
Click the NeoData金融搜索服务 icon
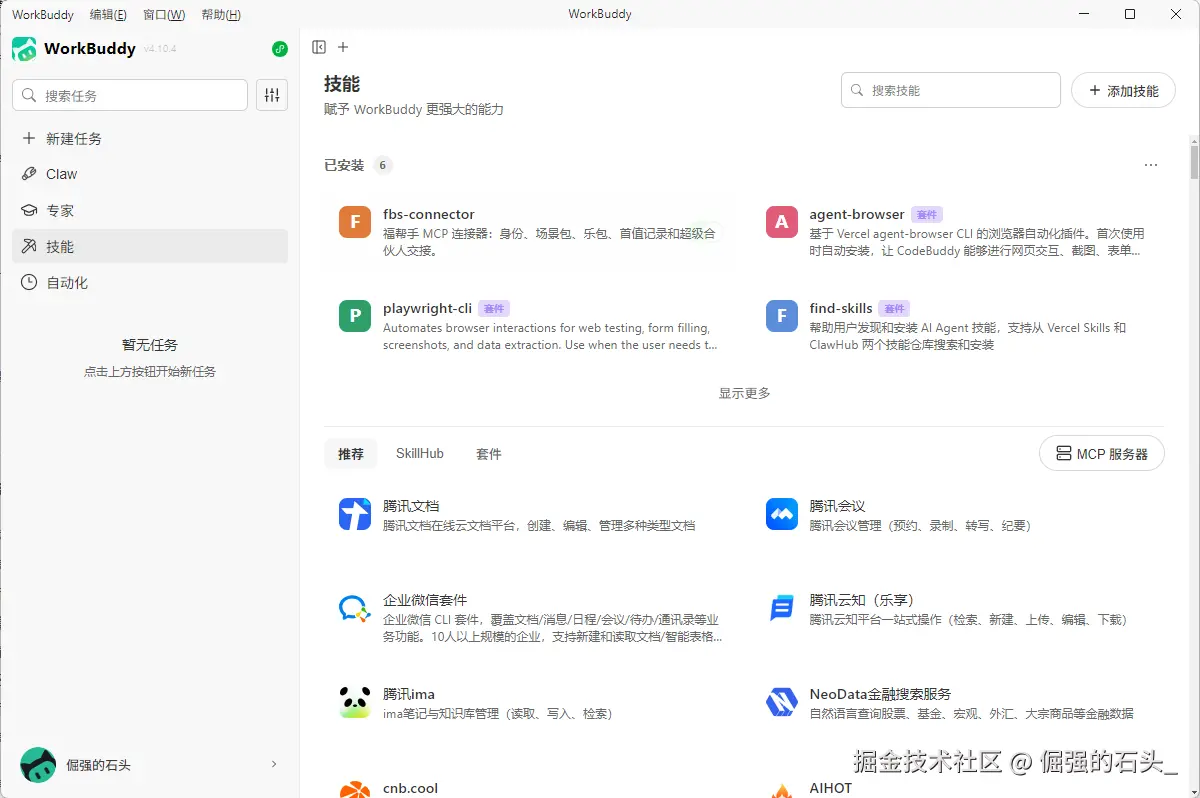point(782,702)
